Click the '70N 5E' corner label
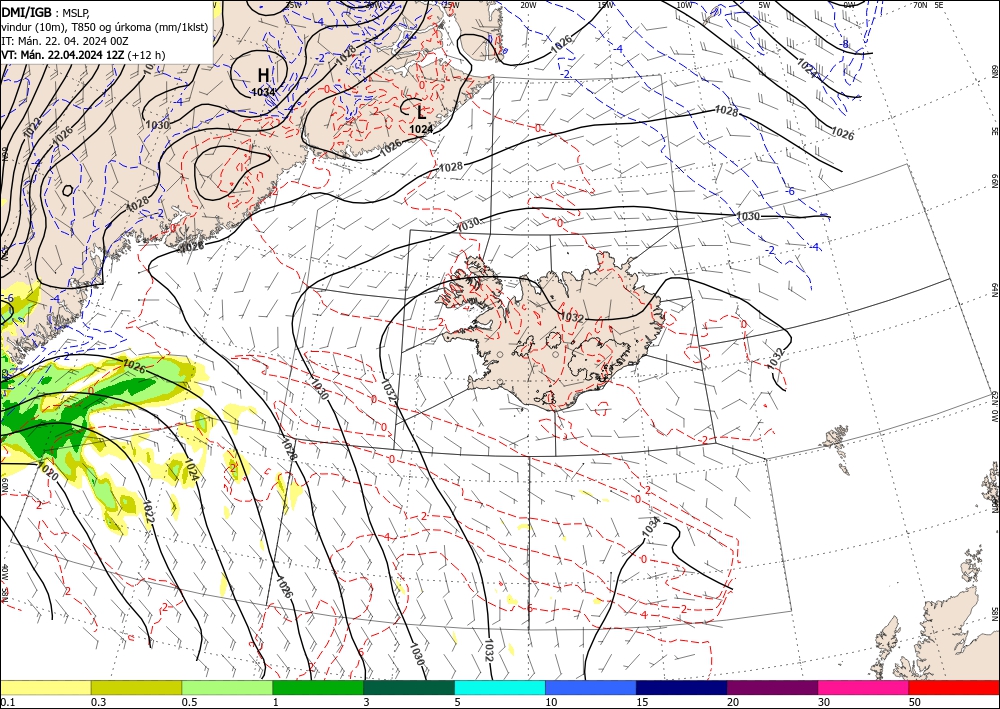 (x=928, y=5)
